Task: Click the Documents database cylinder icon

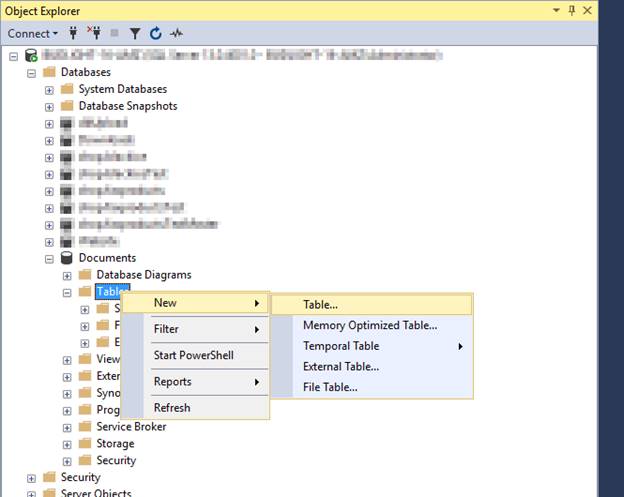Action: 67,258
